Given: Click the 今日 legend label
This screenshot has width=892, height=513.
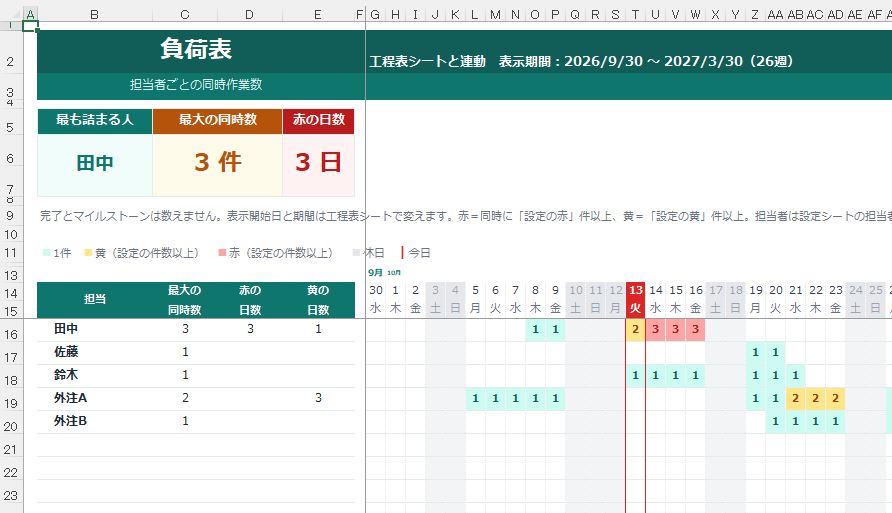Looking at the screenshot, I should 420,253.
